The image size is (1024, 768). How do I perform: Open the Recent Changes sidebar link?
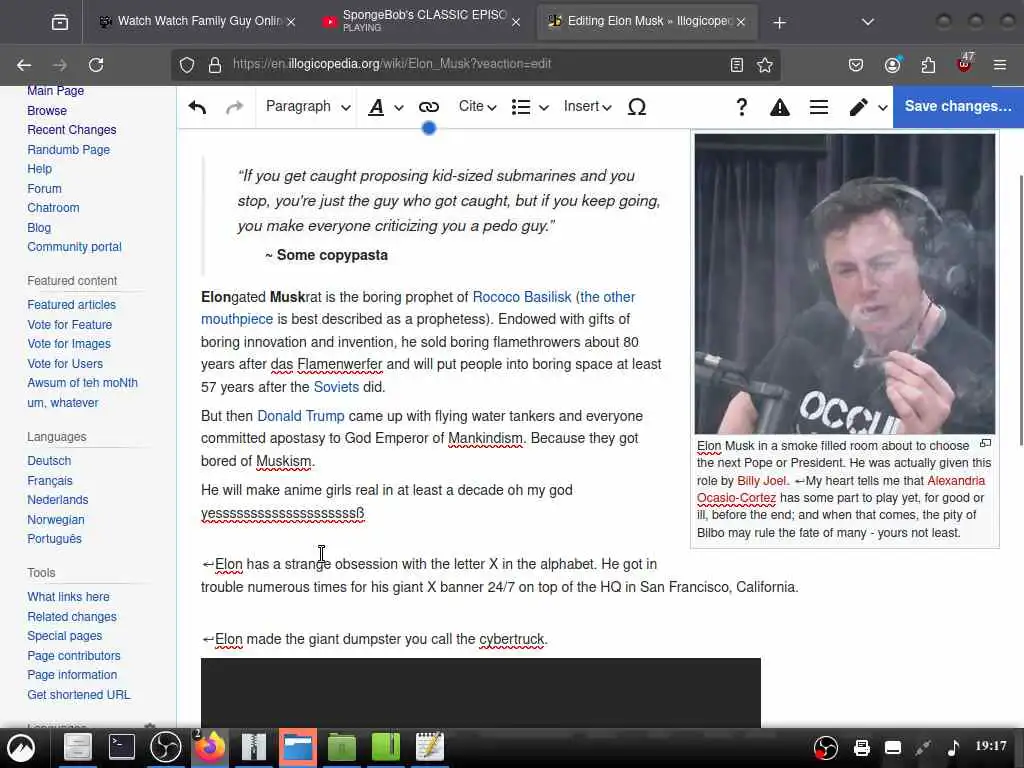[72, 130]
